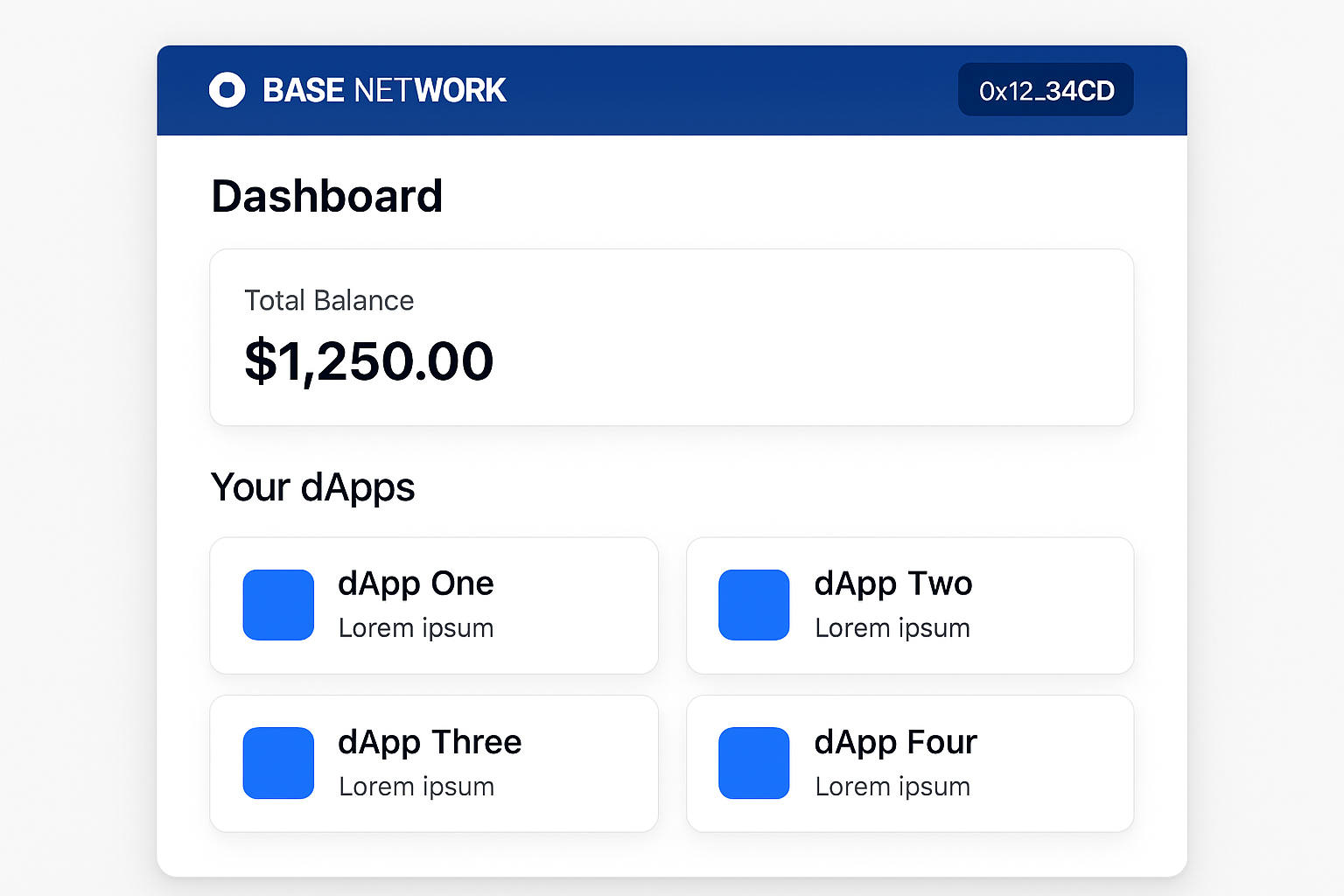1344x896 pixels.
Task: Select the dApp Three blue app icon
Action: click(x=277, y=763)
